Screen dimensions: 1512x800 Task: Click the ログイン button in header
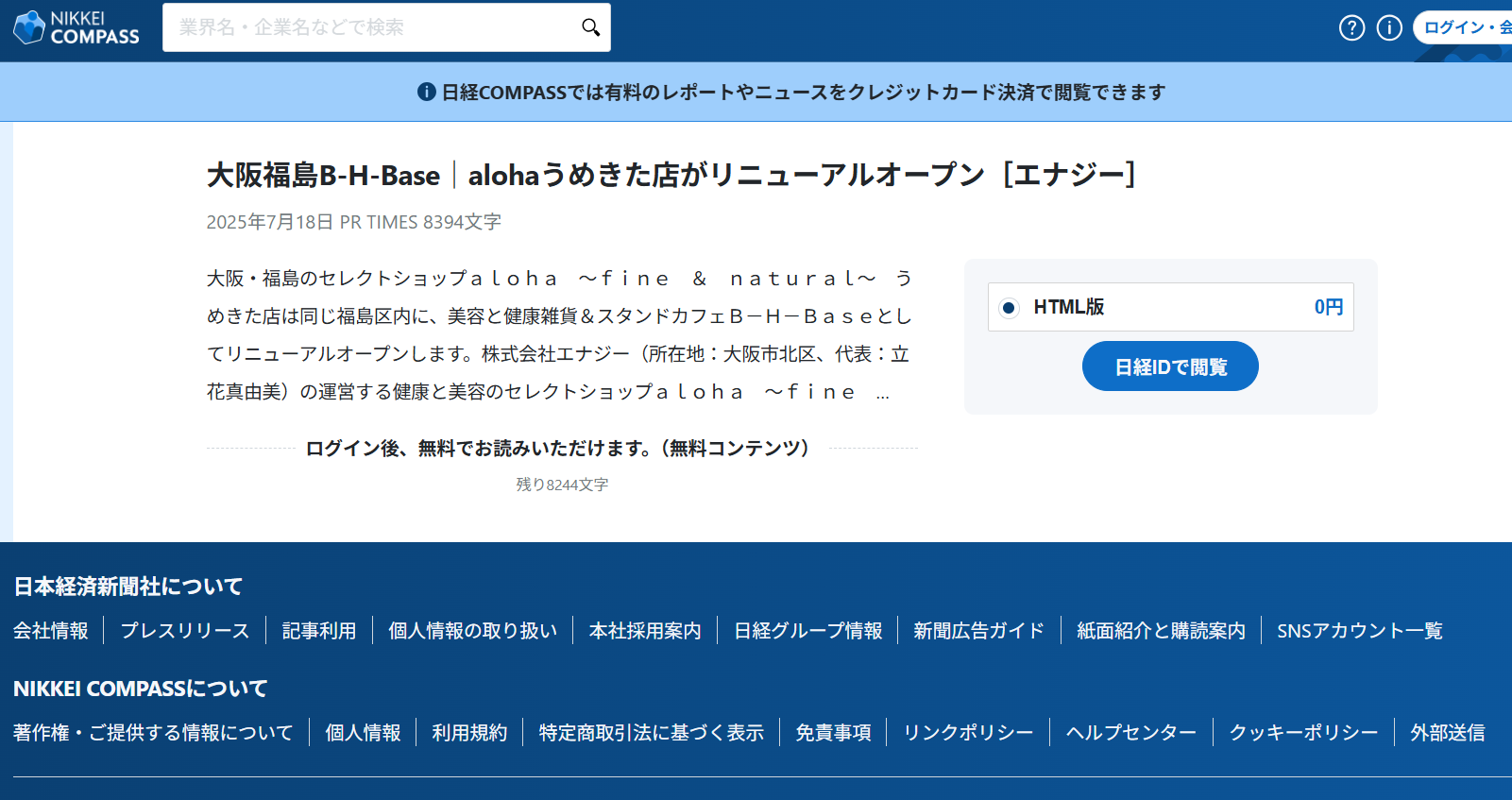[1463, 27]
